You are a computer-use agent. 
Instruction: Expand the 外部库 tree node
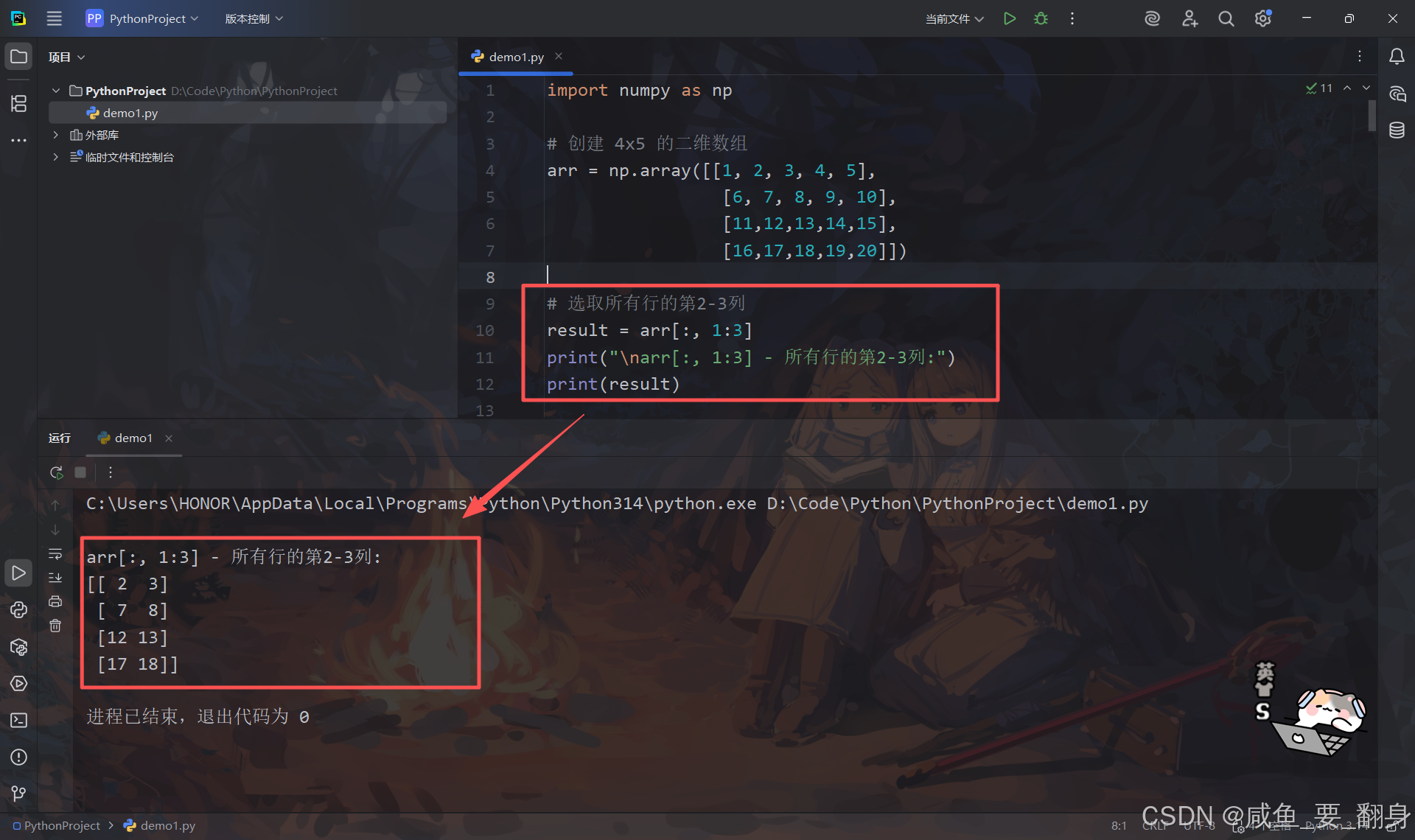pyautogui.click(x=55, y=135)
